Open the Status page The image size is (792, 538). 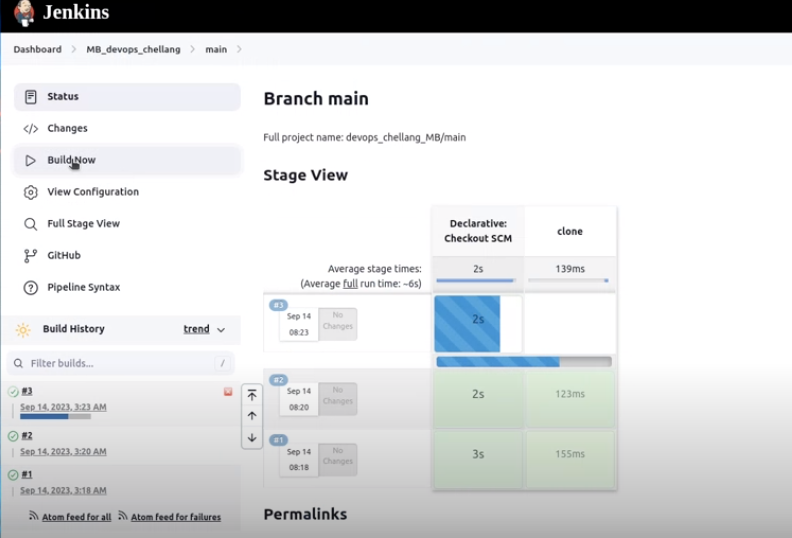coord(127,96)
